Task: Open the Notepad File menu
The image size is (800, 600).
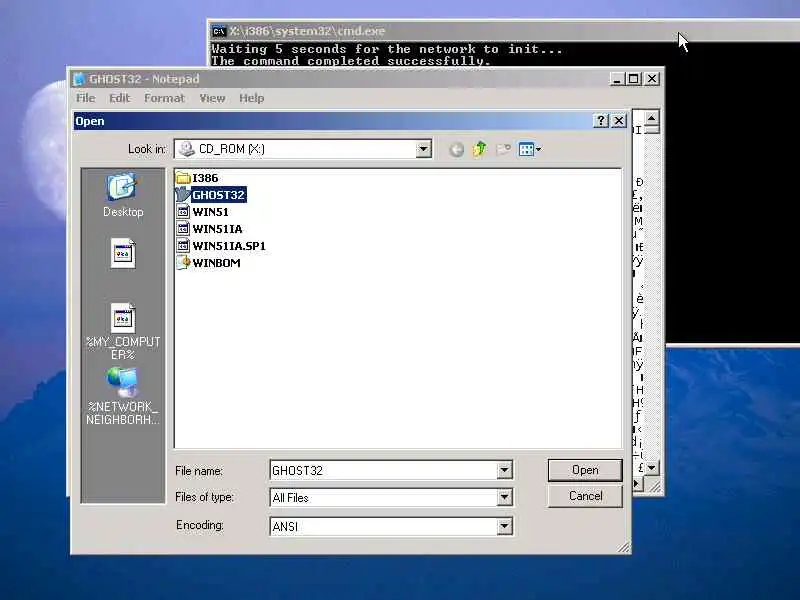Action: pos(86,98)
